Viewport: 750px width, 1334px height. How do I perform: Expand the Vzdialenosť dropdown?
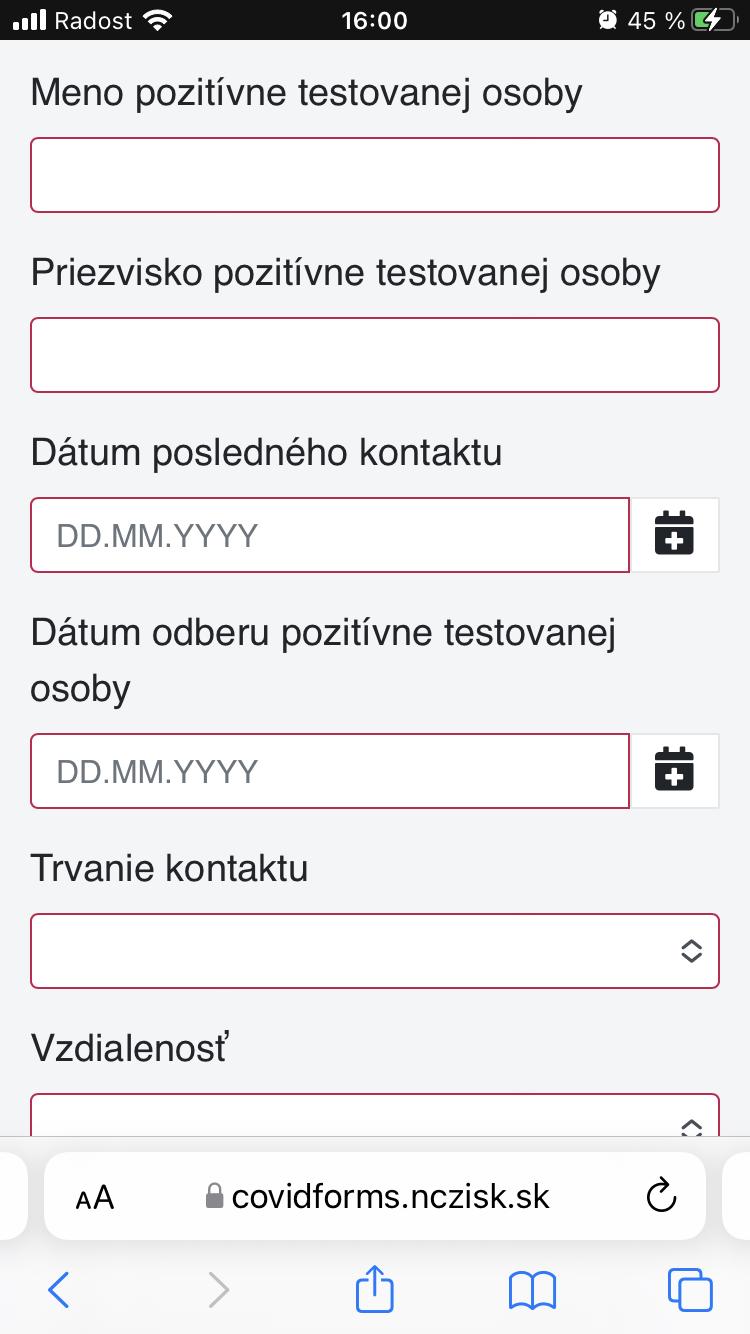pyautogui.click(x=375, y=1115)
